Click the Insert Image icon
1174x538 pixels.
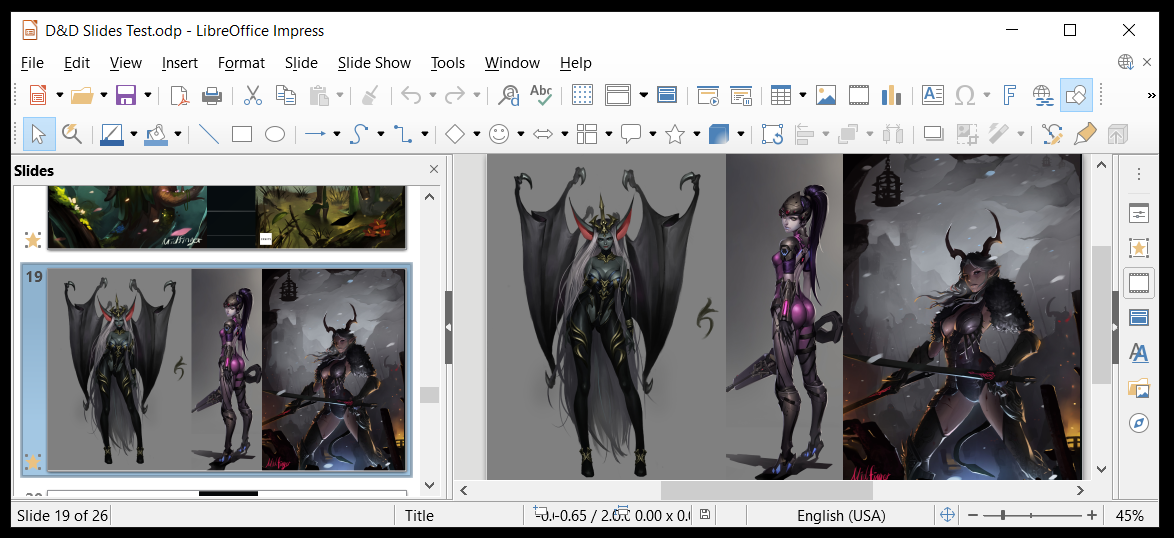(x=826, y=95)
